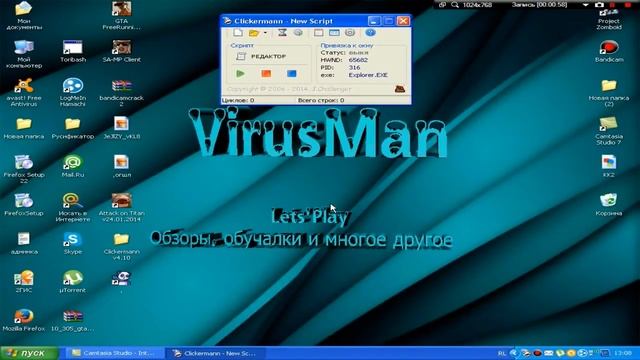Click the blue window icon in Clickermann toolbar

[334, 33]
